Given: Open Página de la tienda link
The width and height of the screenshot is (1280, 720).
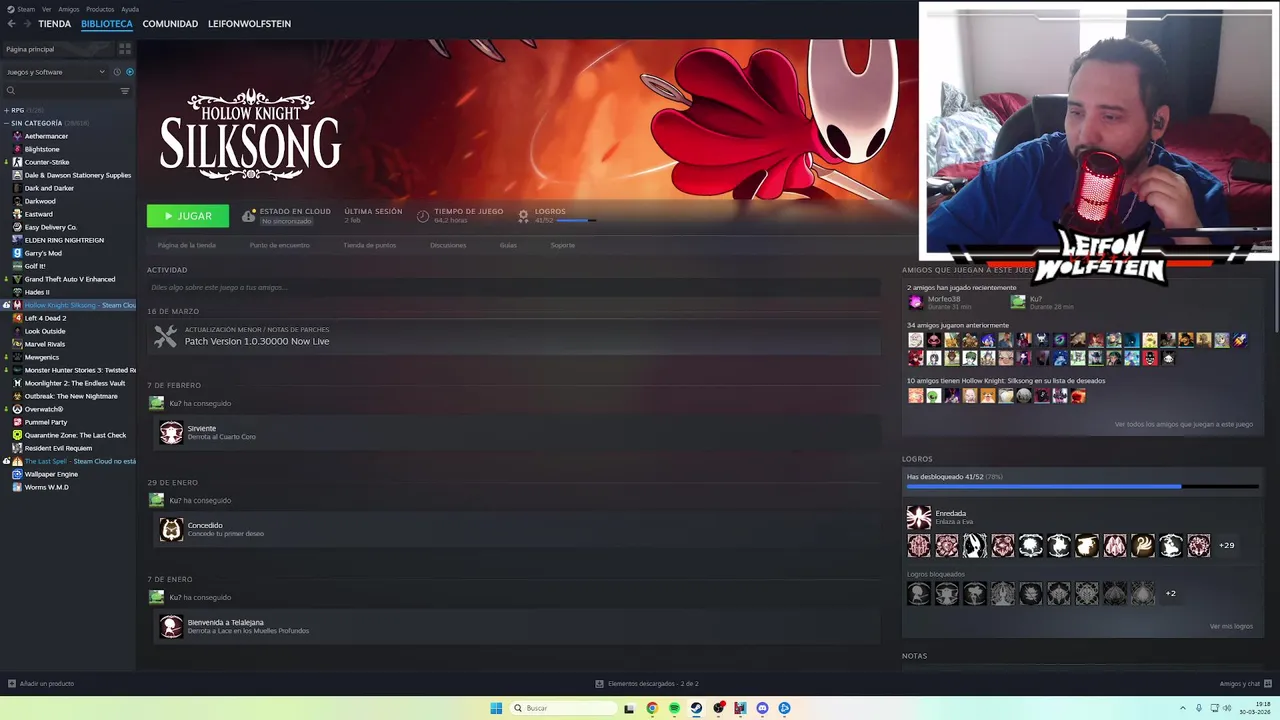Looking at the screenshot, I should (x=186, y=245).
